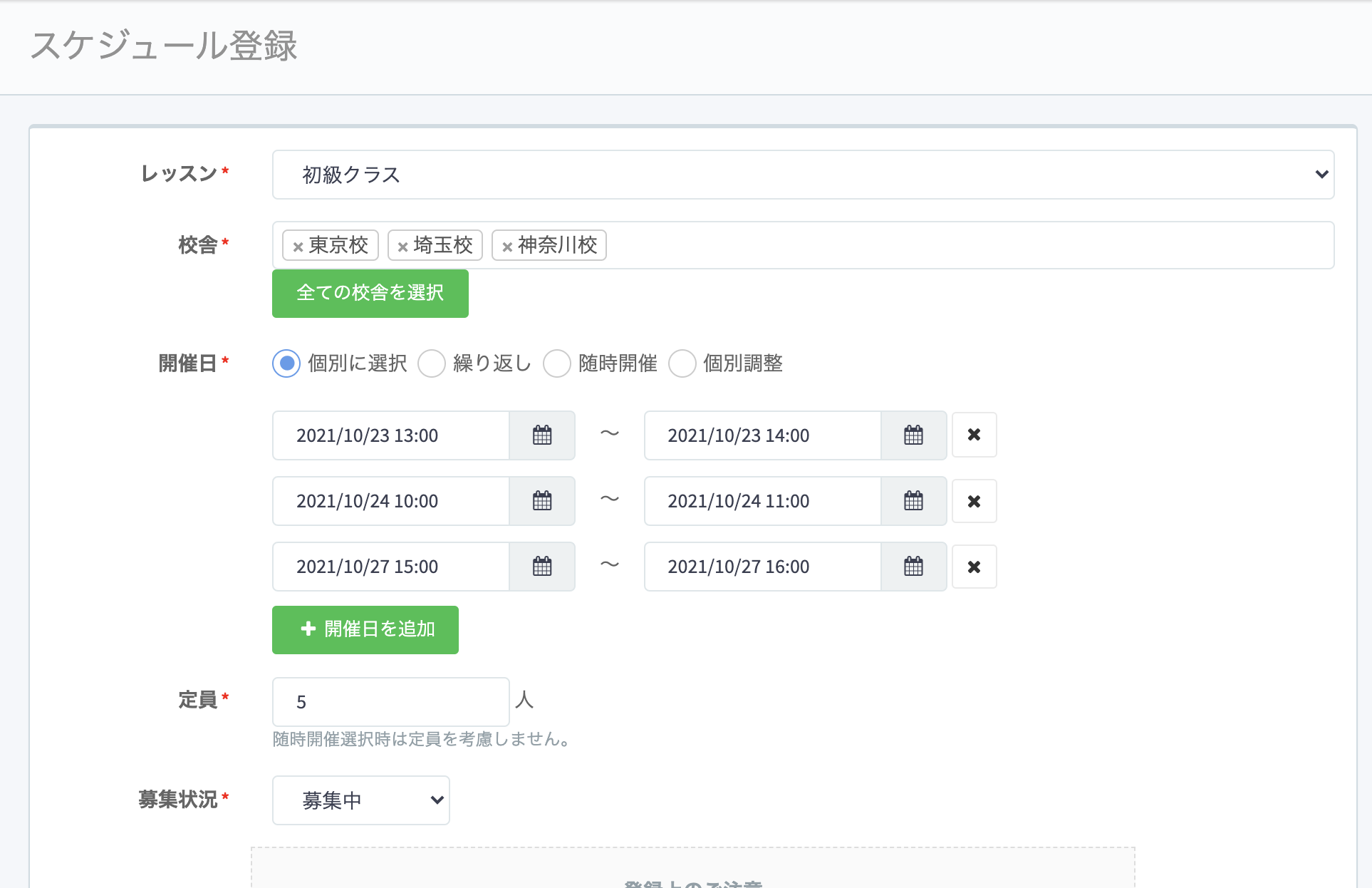Viewport: 1372px width, 888px height.
Task: Click the 定員 input field with 5
Action: [x=390, y=702]
